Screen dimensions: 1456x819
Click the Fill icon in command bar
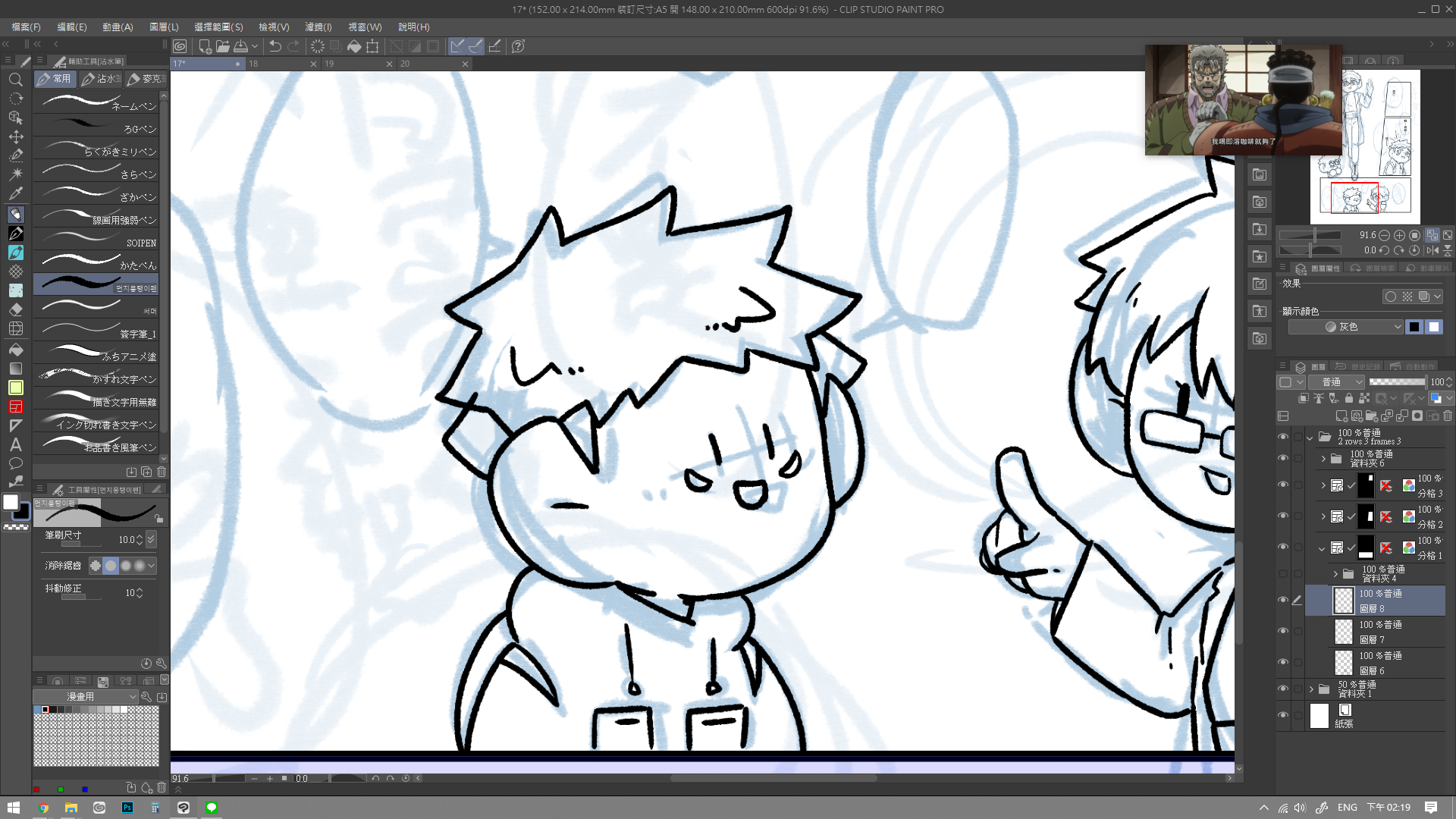[x=354, y=46]
